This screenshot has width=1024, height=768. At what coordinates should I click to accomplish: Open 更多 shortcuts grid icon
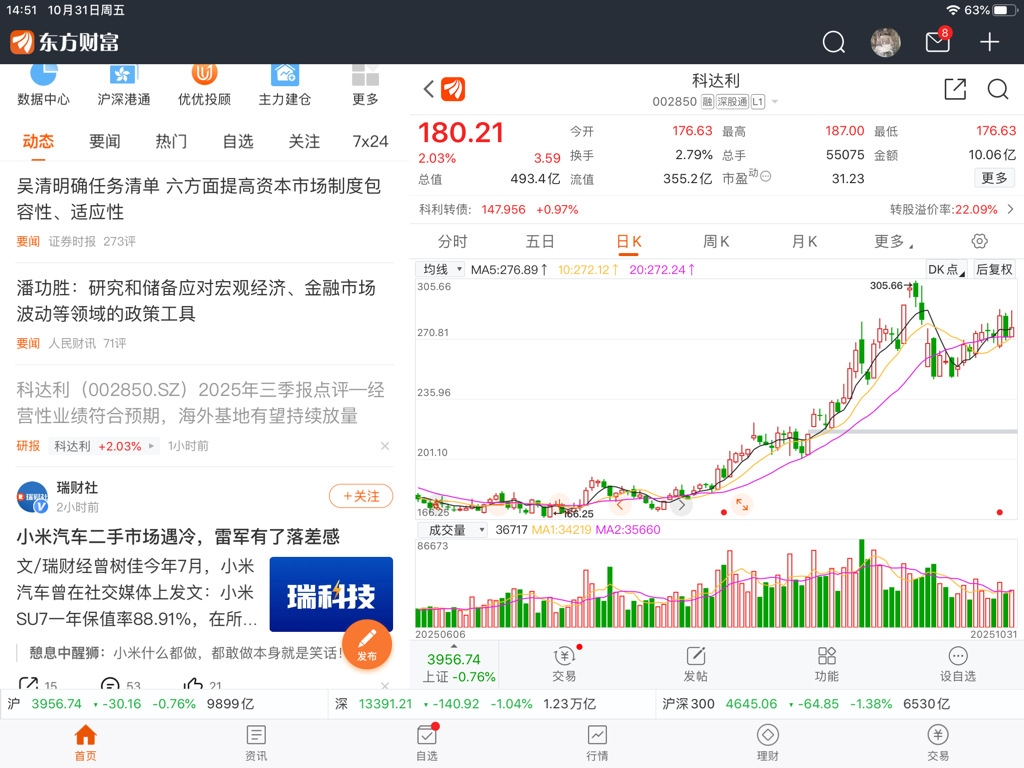tap(365, 85)
